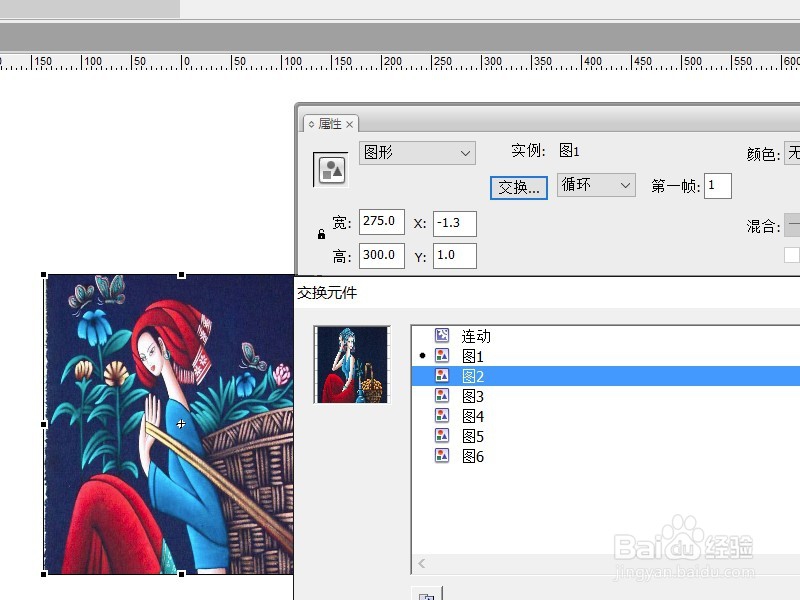The width and height of the screenshot is (800, 600).
Task: Open the 图形 symbol type dropdown
Action: (417, 153)
